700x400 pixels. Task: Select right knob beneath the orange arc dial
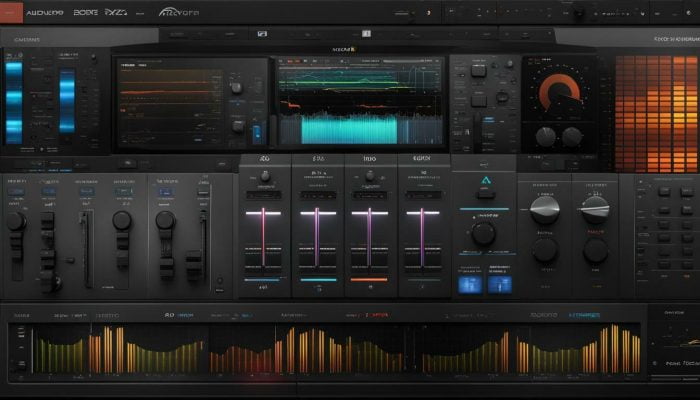(x=572, y=136)
